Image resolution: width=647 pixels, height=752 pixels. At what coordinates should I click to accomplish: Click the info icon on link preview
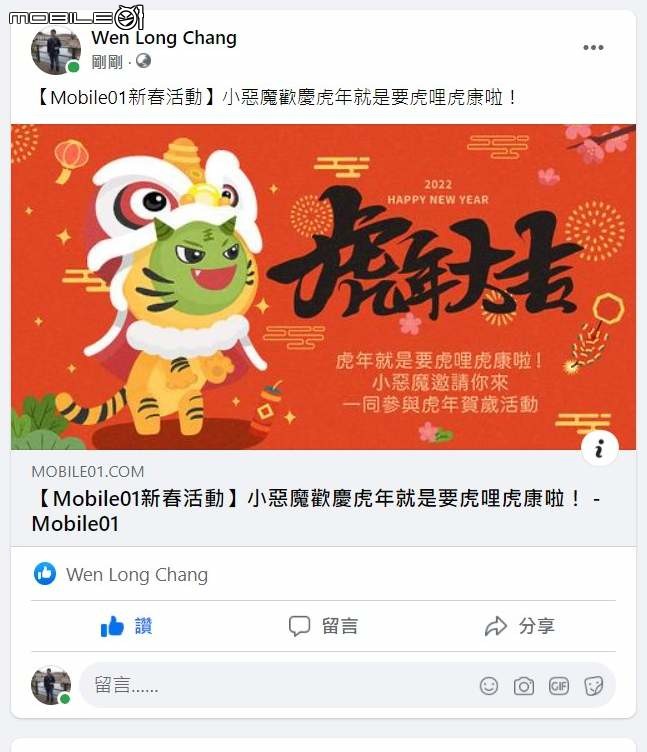click(599, 449)
